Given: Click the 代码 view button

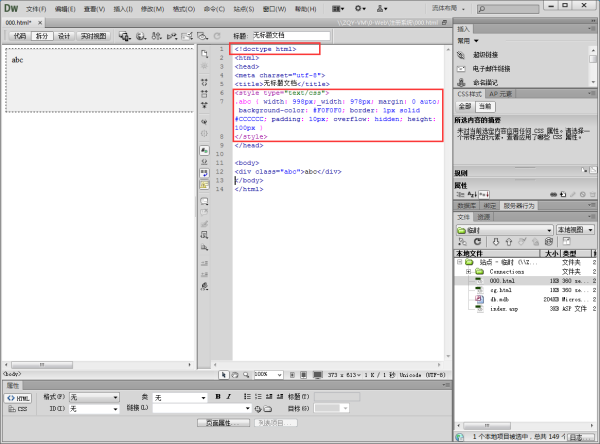Looking at the screenshot, I should pyautogui.click(x=18, y=35).
